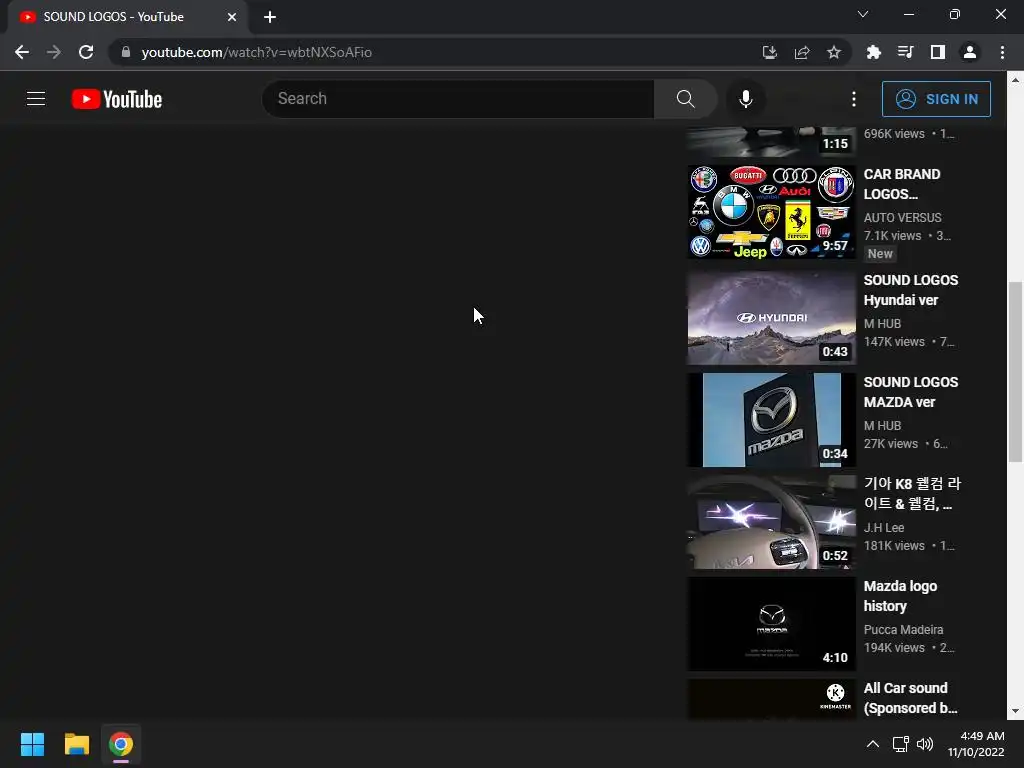Open the Mazda sign video thumbnail
Screen dimensions: 1024x768
click(771, 420)
